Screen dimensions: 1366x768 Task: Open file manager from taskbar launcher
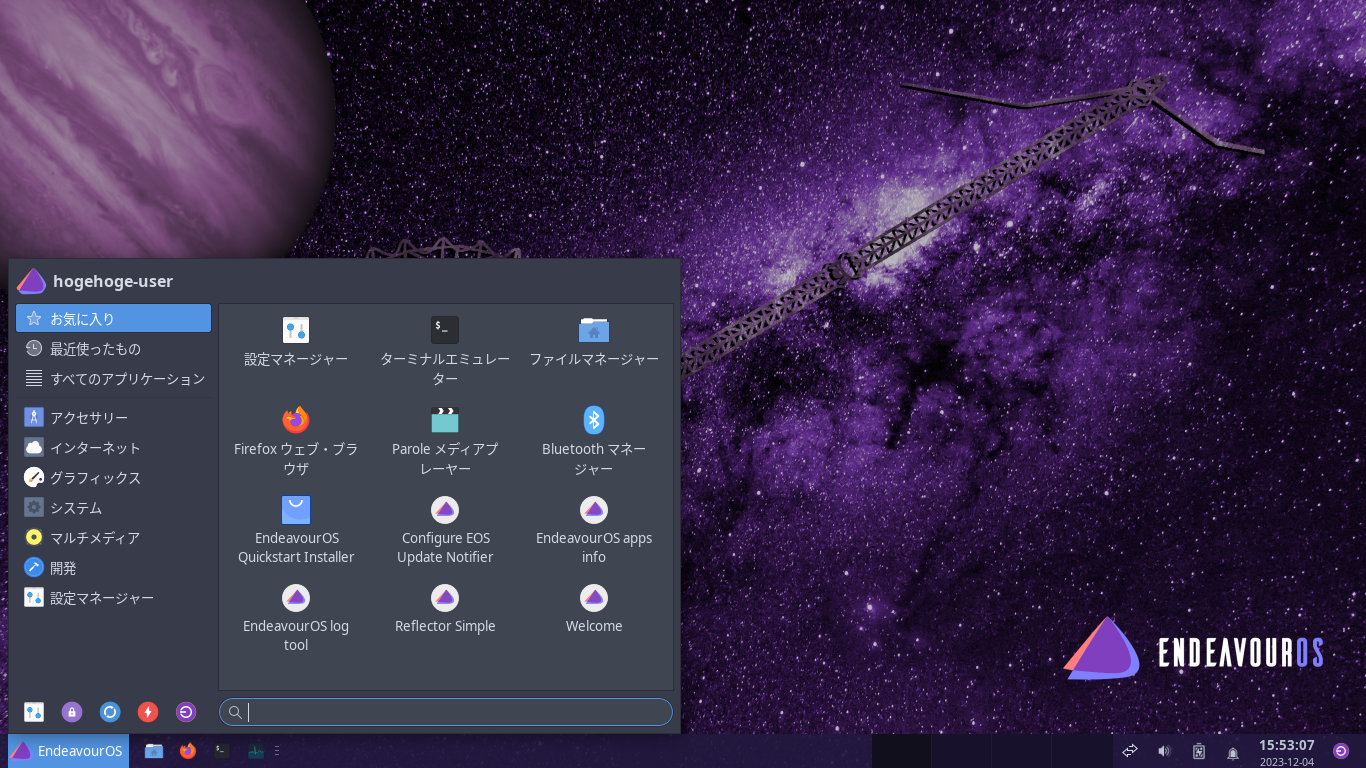[x=154, y=751]
